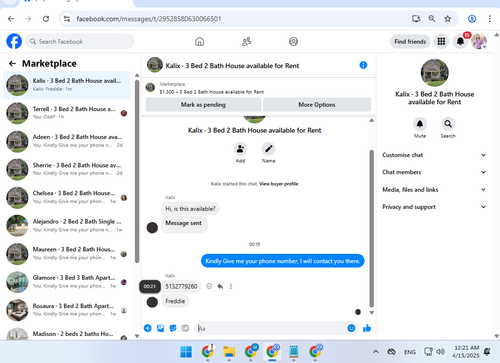This screenshot has width=500, height=363.
Task: Open the apps grid menu icon
Action: point(441,41)
